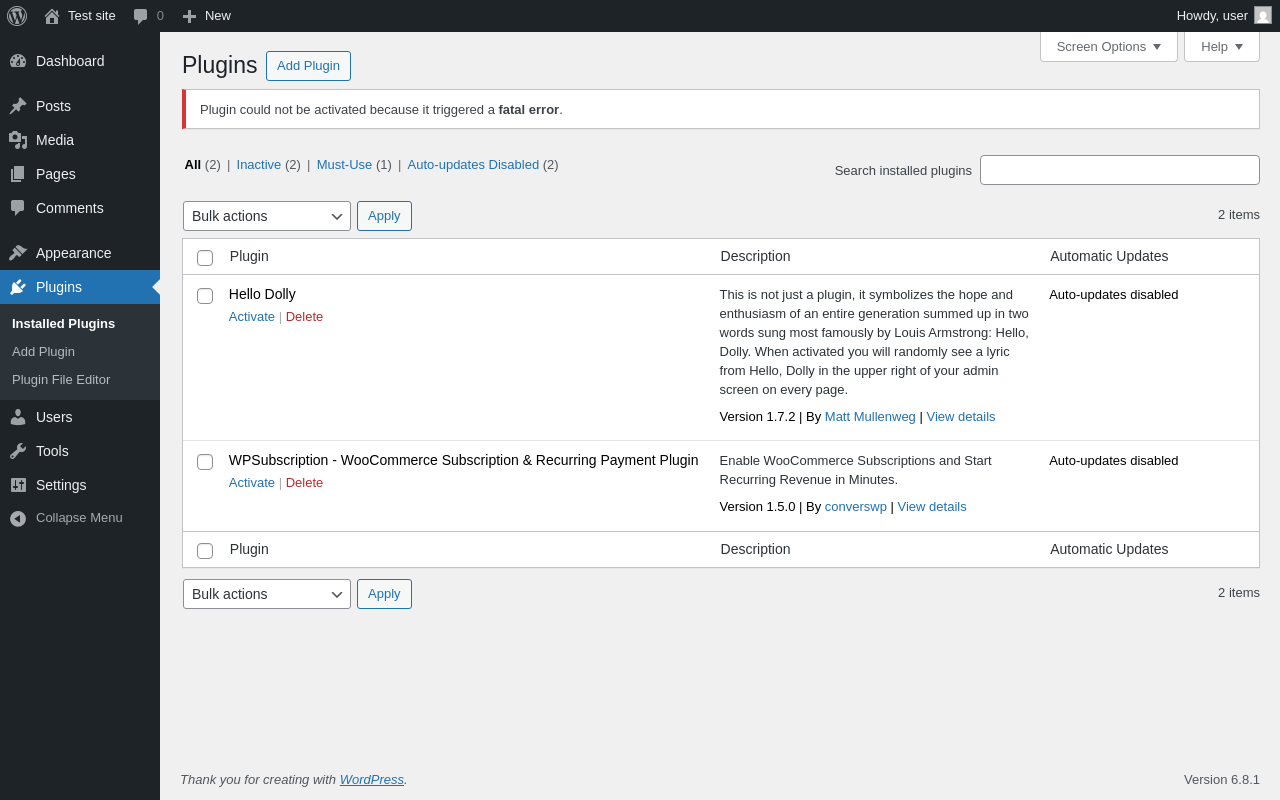Expand the Help tab
The width and height of the screenshot is (1280, 800).
coord(1221,46)
